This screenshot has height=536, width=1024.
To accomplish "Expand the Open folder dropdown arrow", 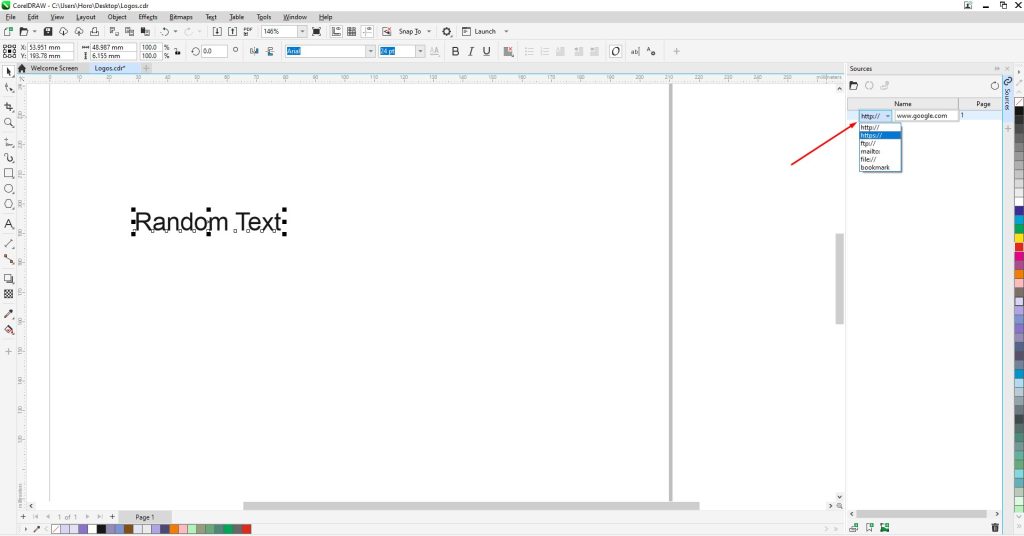I will [34, 31].
